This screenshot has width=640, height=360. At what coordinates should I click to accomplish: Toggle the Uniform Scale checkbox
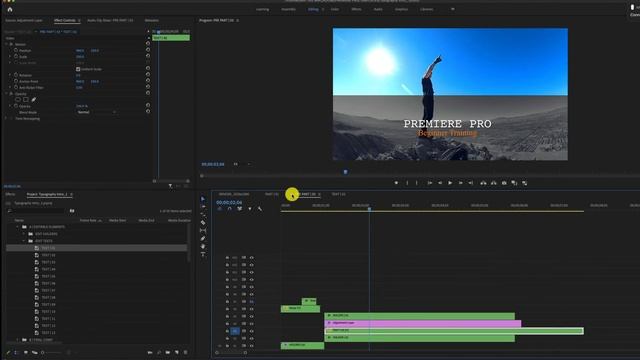[x=78, y=69]
